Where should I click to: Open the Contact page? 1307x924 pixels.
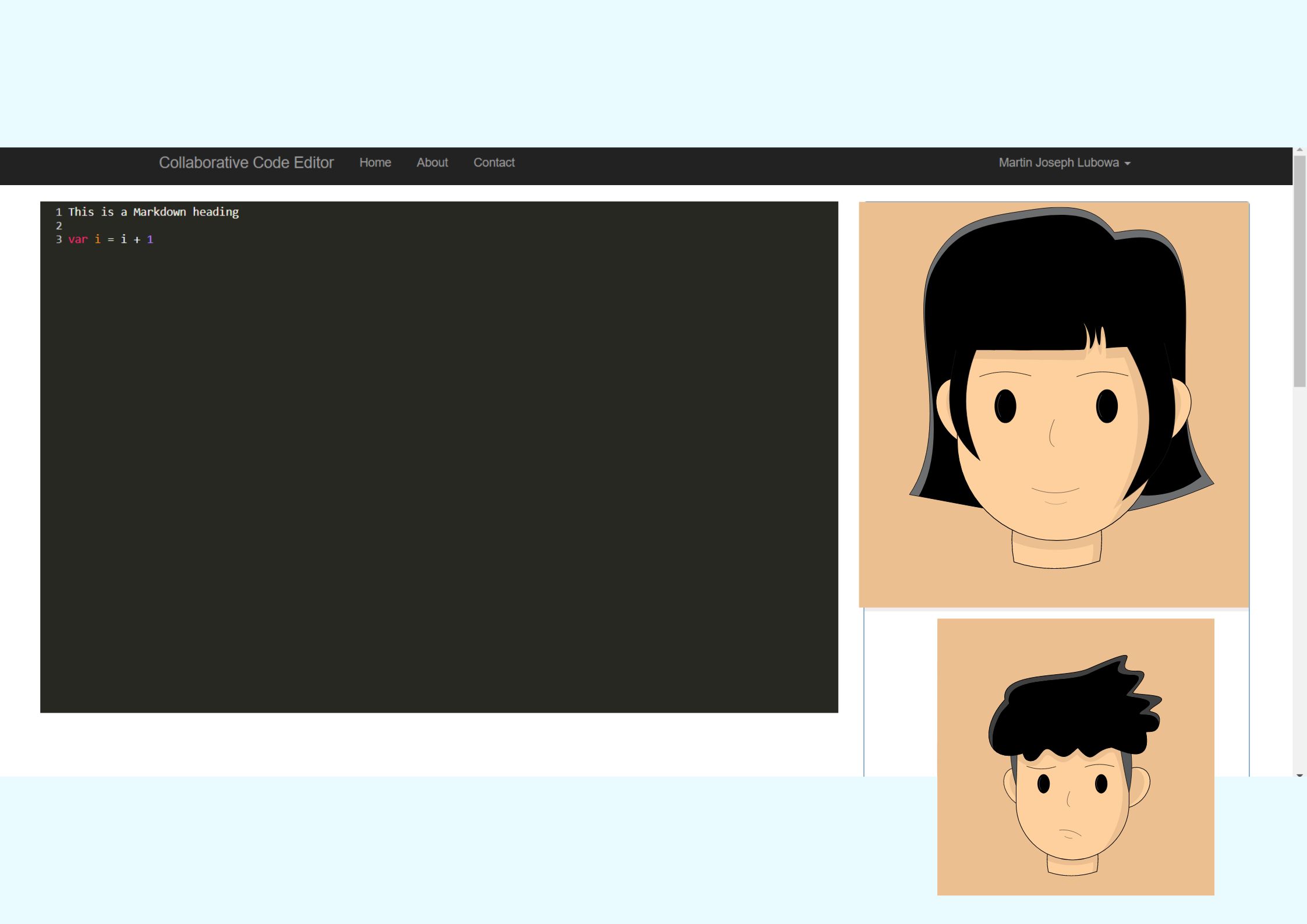click(494, 162)
